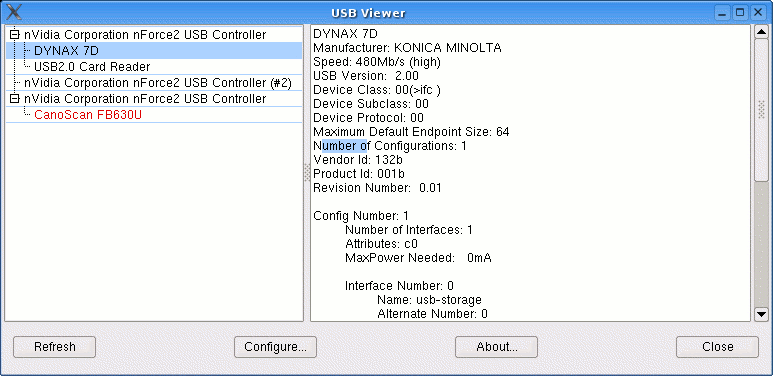Click 'MaxPower Needed: 0mA' line
This screenshot has width=773, height=376.
coord(418,258)
